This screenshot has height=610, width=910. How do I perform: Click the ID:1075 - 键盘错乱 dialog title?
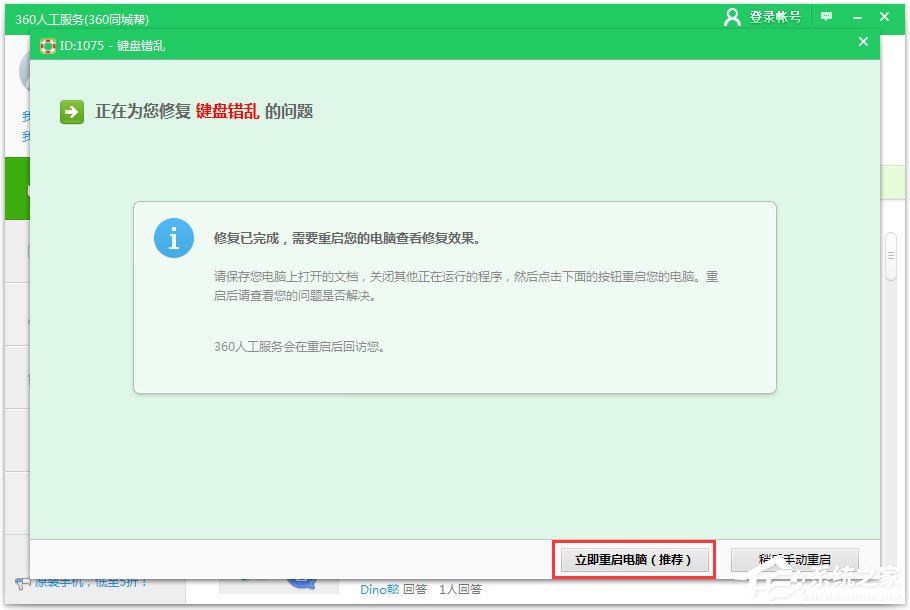[x=110, y=45]
